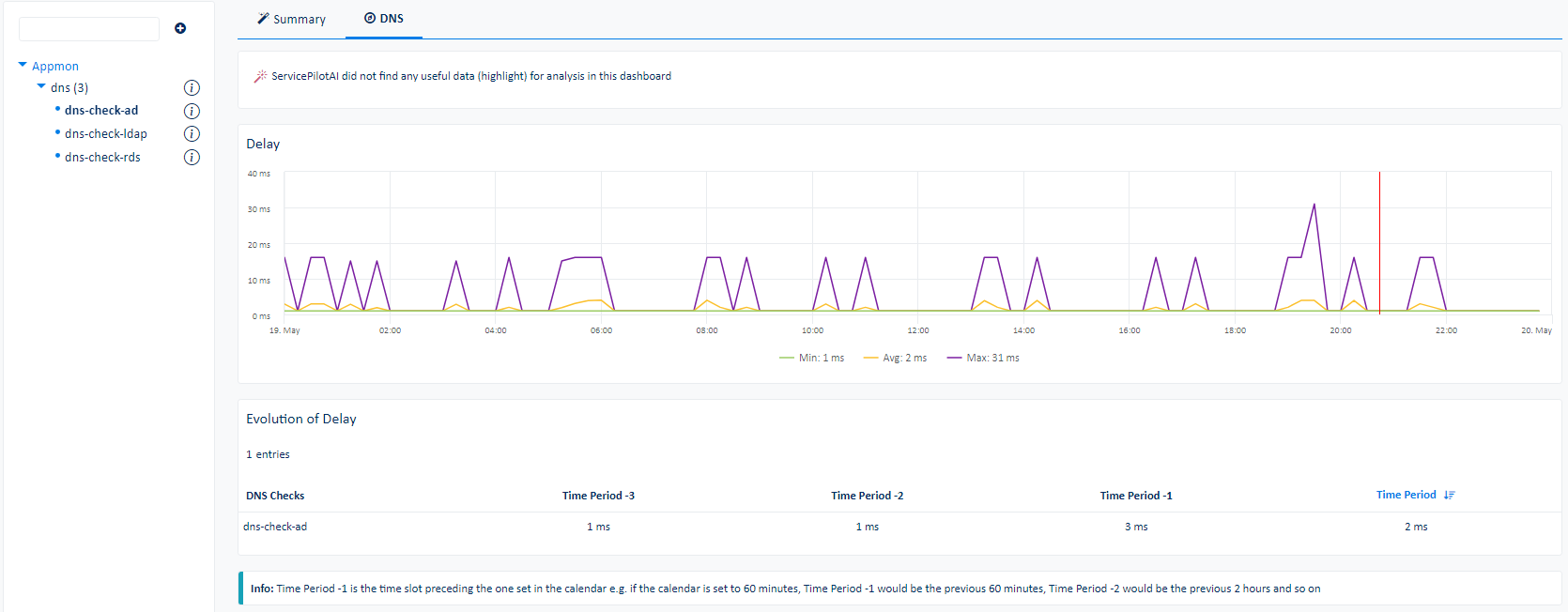Click the dns-check-ad row in table

(x=275, y=527)
